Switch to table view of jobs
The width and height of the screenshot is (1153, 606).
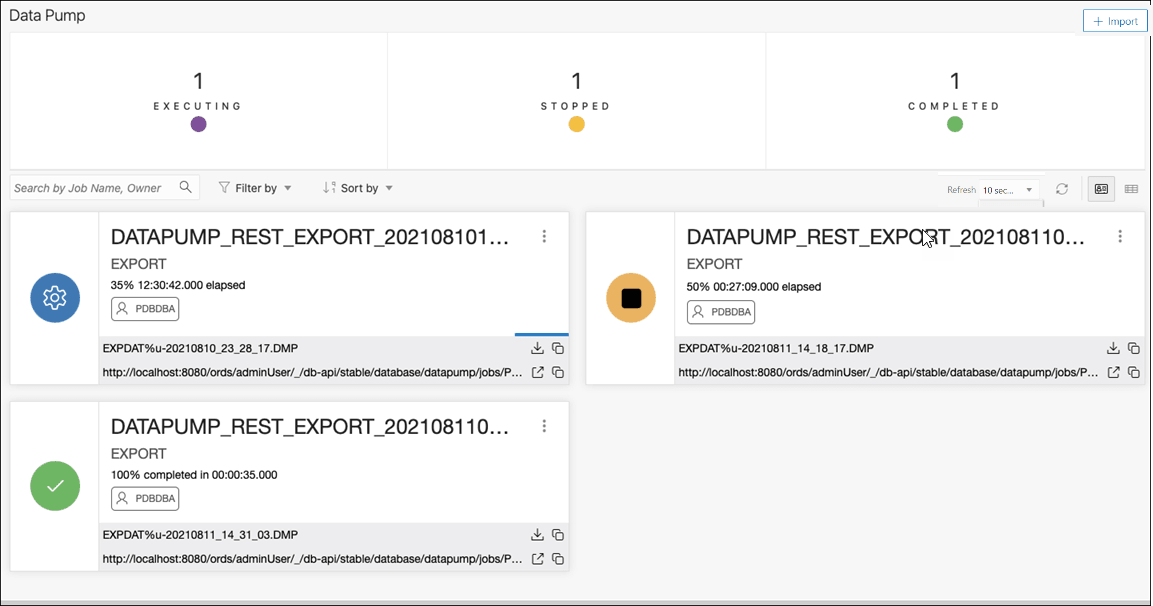1131,188
